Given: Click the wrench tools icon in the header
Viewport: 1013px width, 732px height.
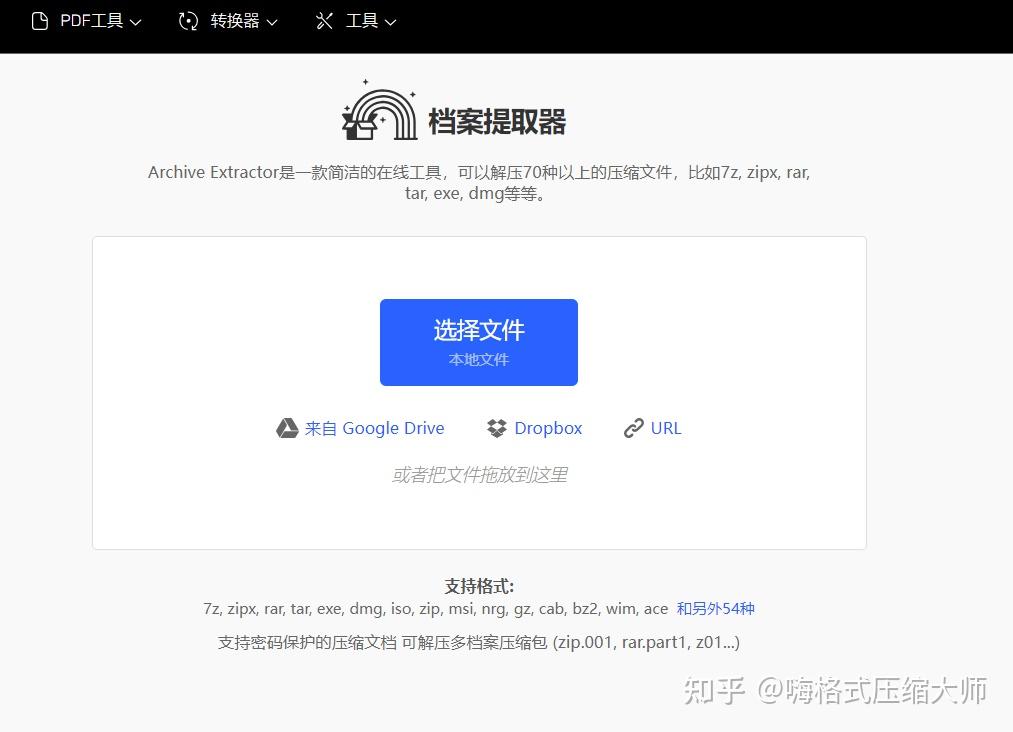Looking at the screenshot, I should tap(322, 20).
